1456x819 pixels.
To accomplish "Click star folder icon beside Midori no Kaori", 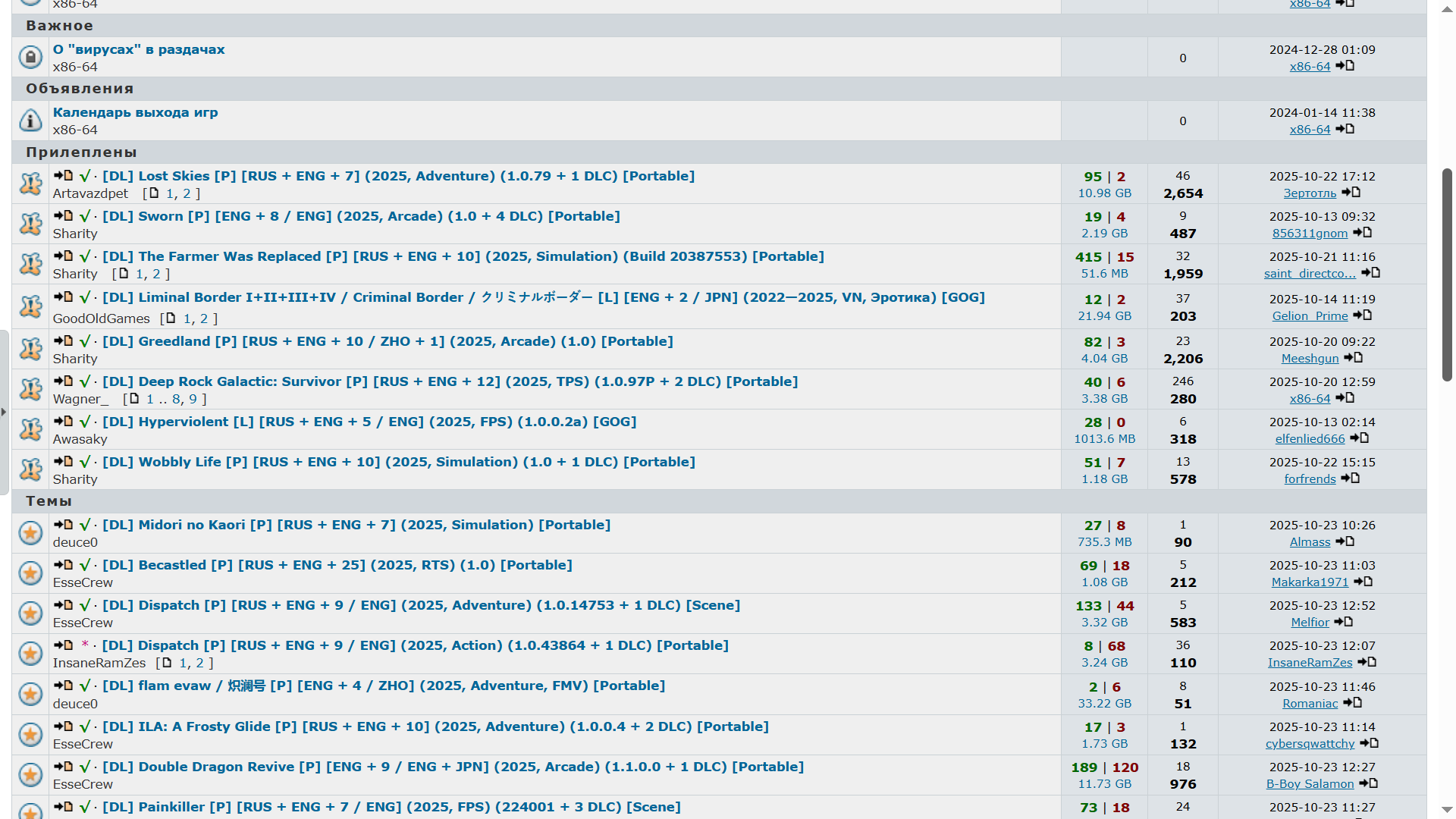I will [30, 533].
